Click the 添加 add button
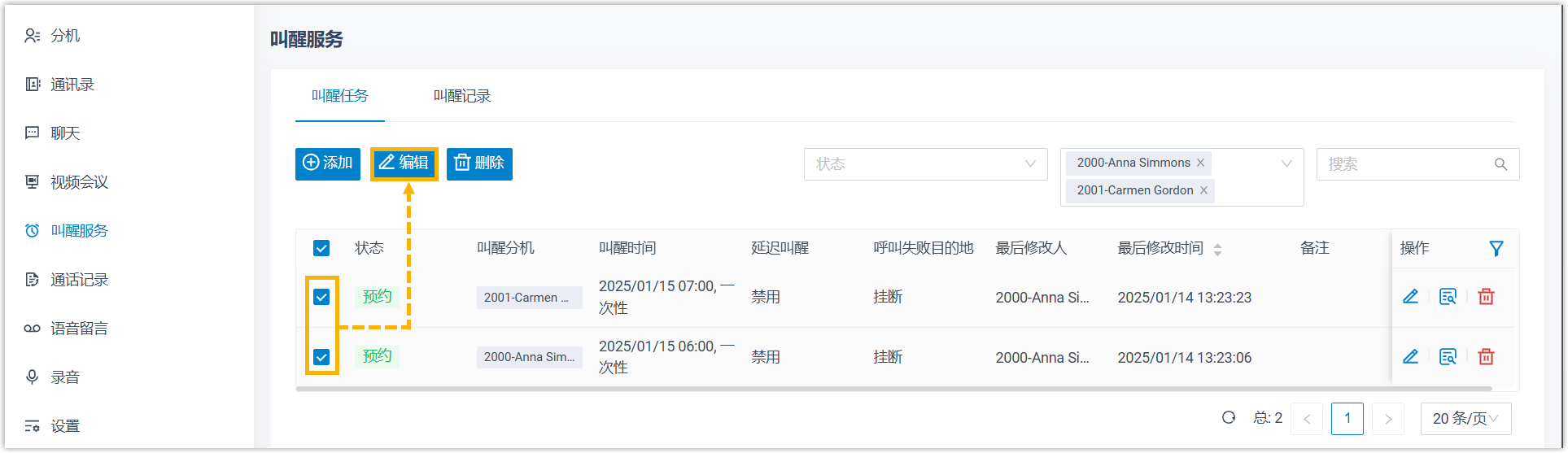Image resolution: width=1568 pixels, height=453 pixels. 327,163
